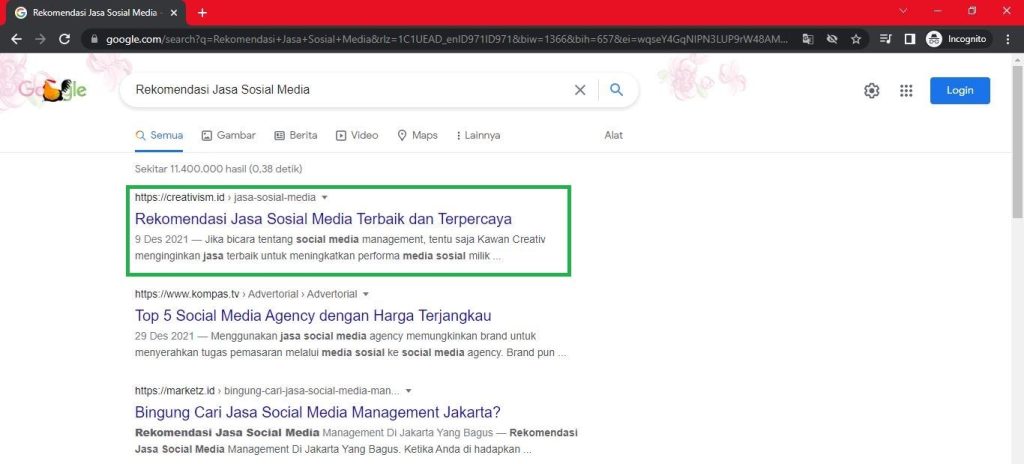
Task: Expand options arrow next to marketz.id URL
Action: point(409,391)
